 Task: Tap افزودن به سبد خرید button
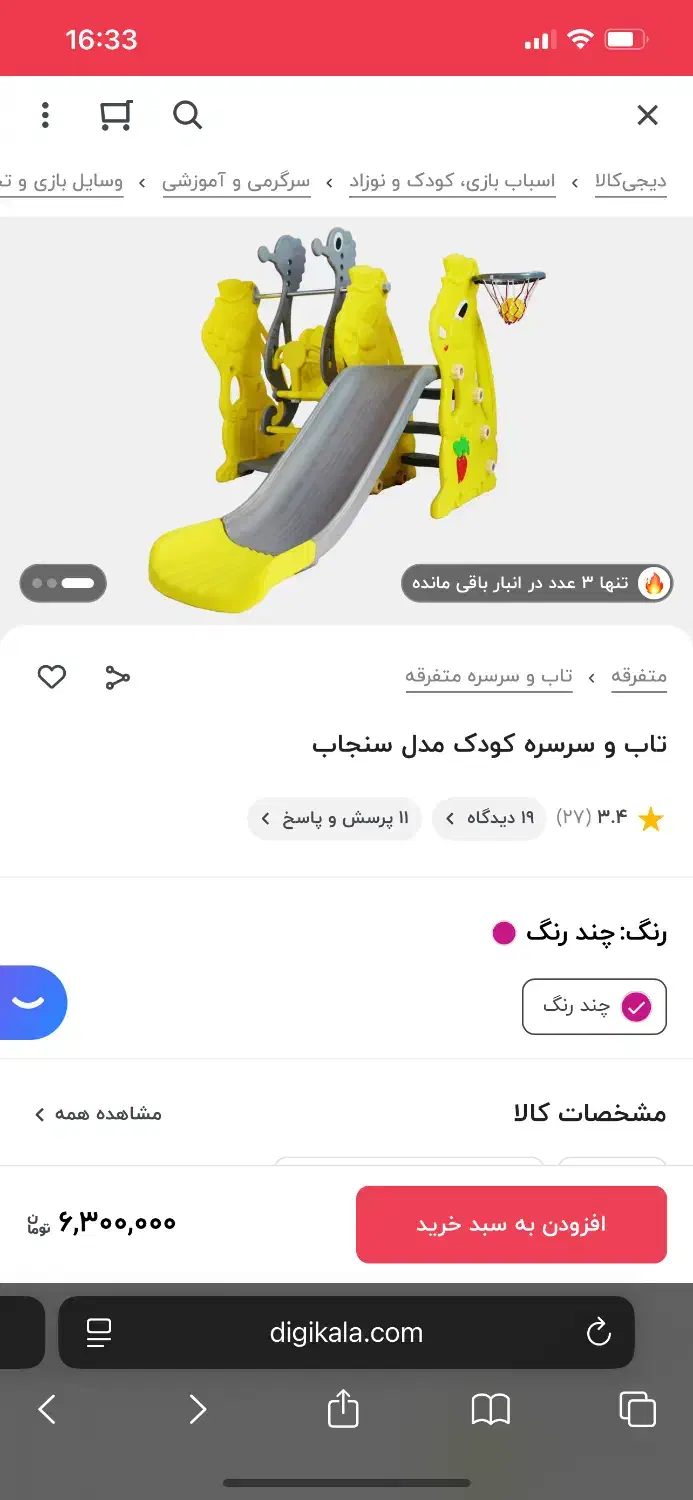coord(511,1224)
